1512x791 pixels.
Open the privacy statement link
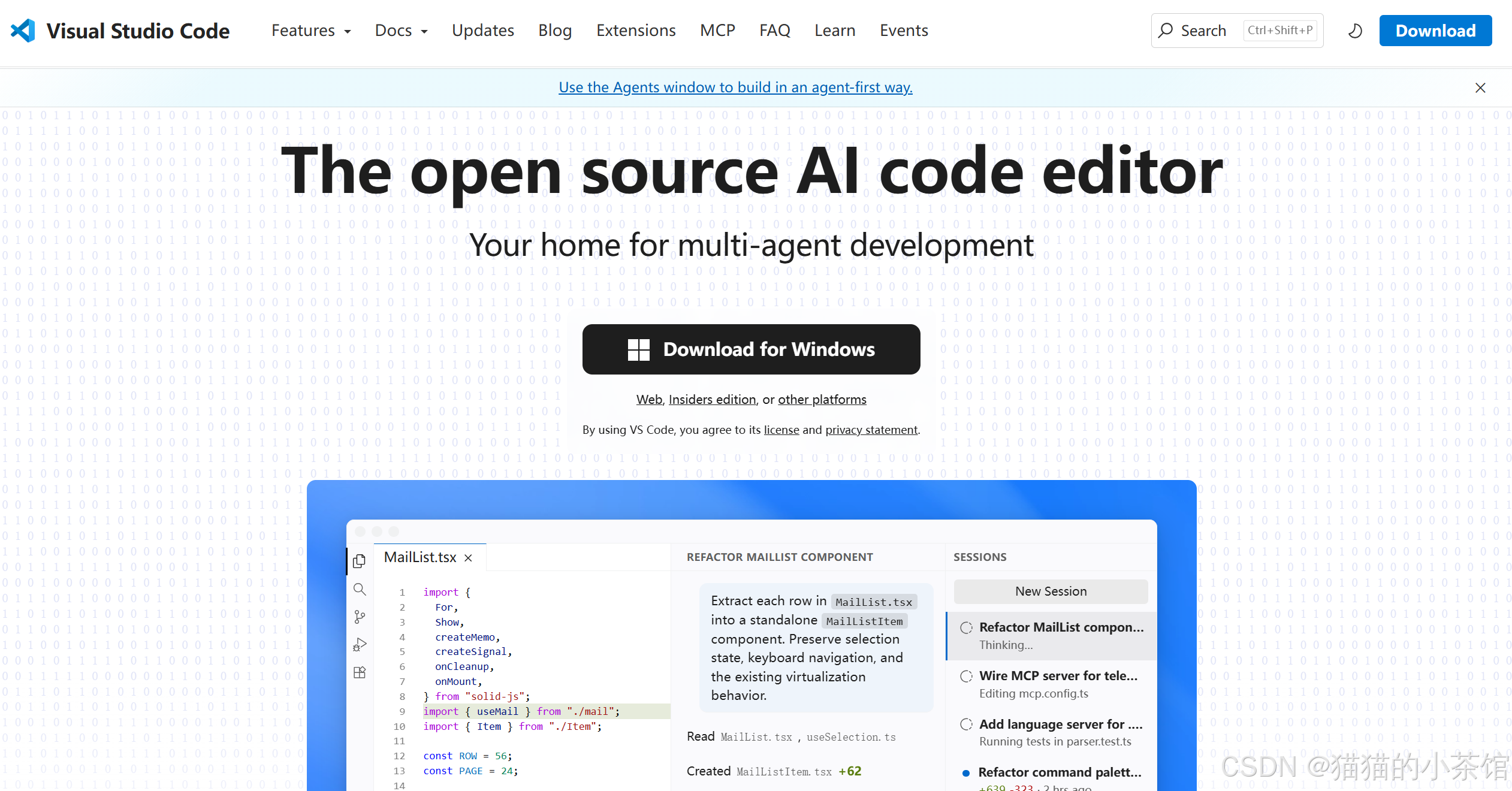(871, 430)
